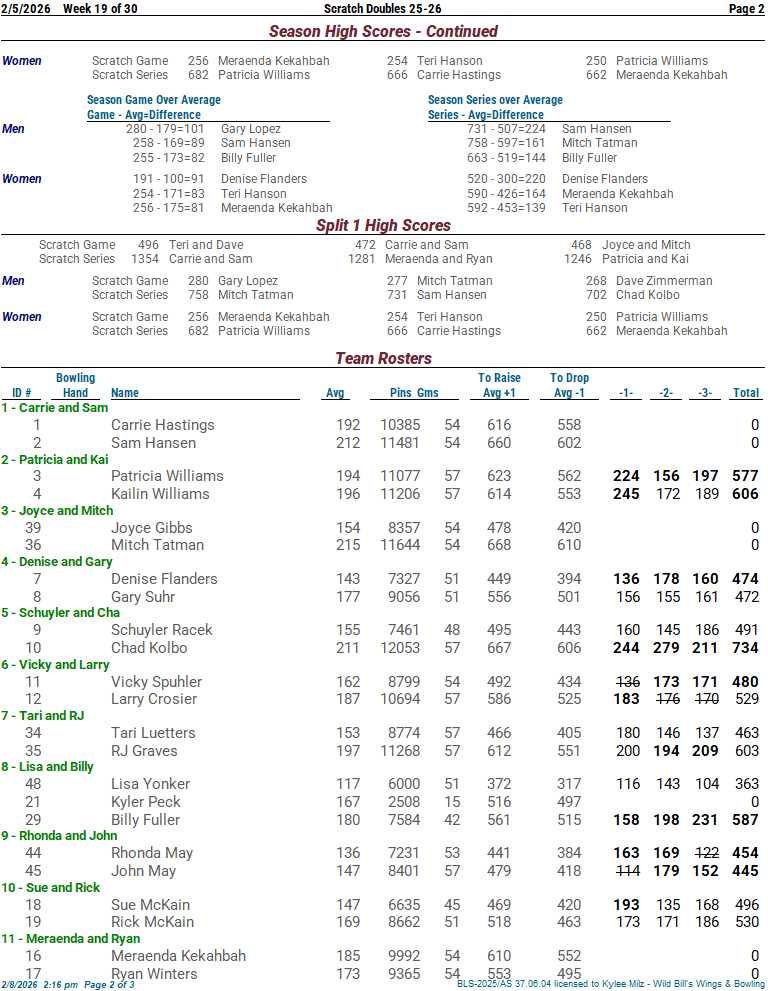Select team header '5 - Schuyler and Cha'
This screenshot has width=768, height=991.
pos(60,613)
